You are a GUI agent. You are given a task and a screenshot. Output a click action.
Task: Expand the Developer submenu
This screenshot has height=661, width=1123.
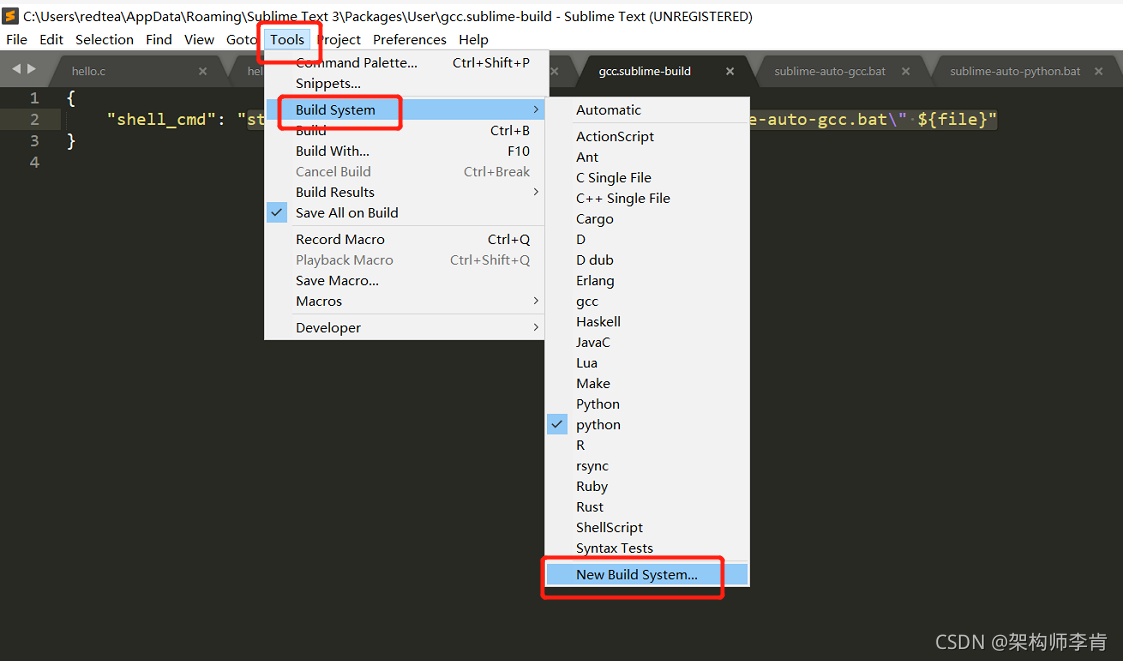tap(405, 327)
